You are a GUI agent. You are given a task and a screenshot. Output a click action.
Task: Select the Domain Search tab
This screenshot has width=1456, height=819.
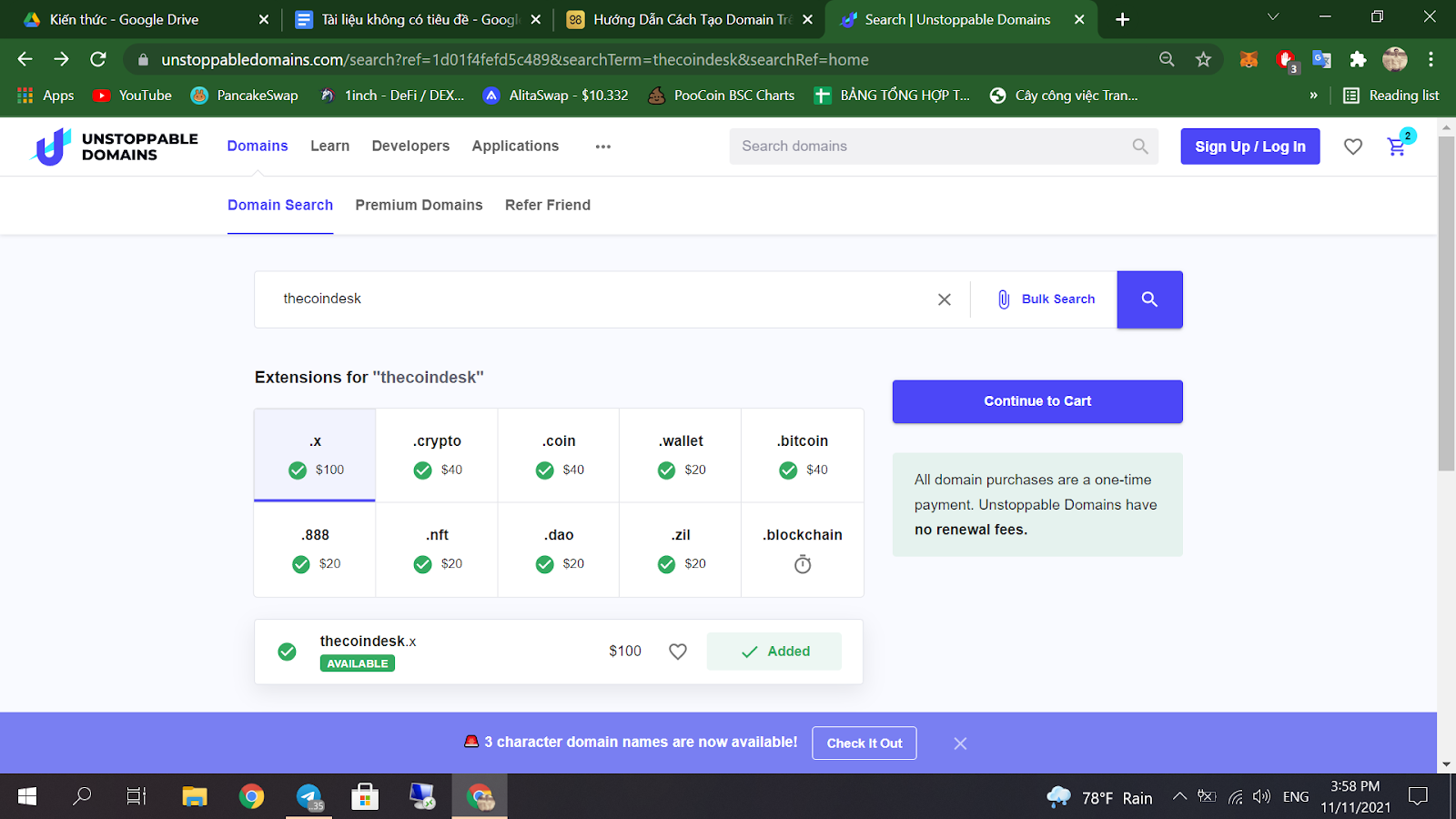click(280, 206)
